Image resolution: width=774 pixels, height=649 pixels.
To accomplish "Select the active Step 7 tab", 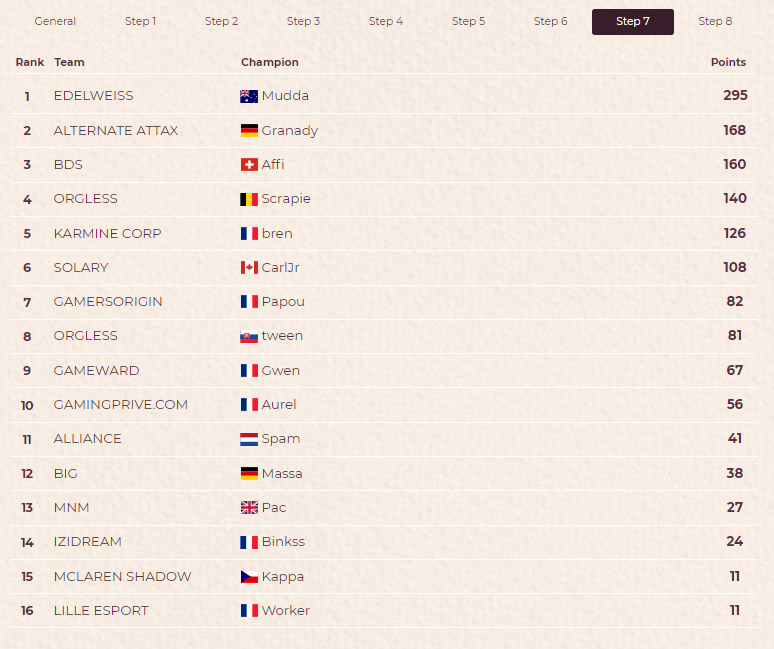I will (633, 22).
